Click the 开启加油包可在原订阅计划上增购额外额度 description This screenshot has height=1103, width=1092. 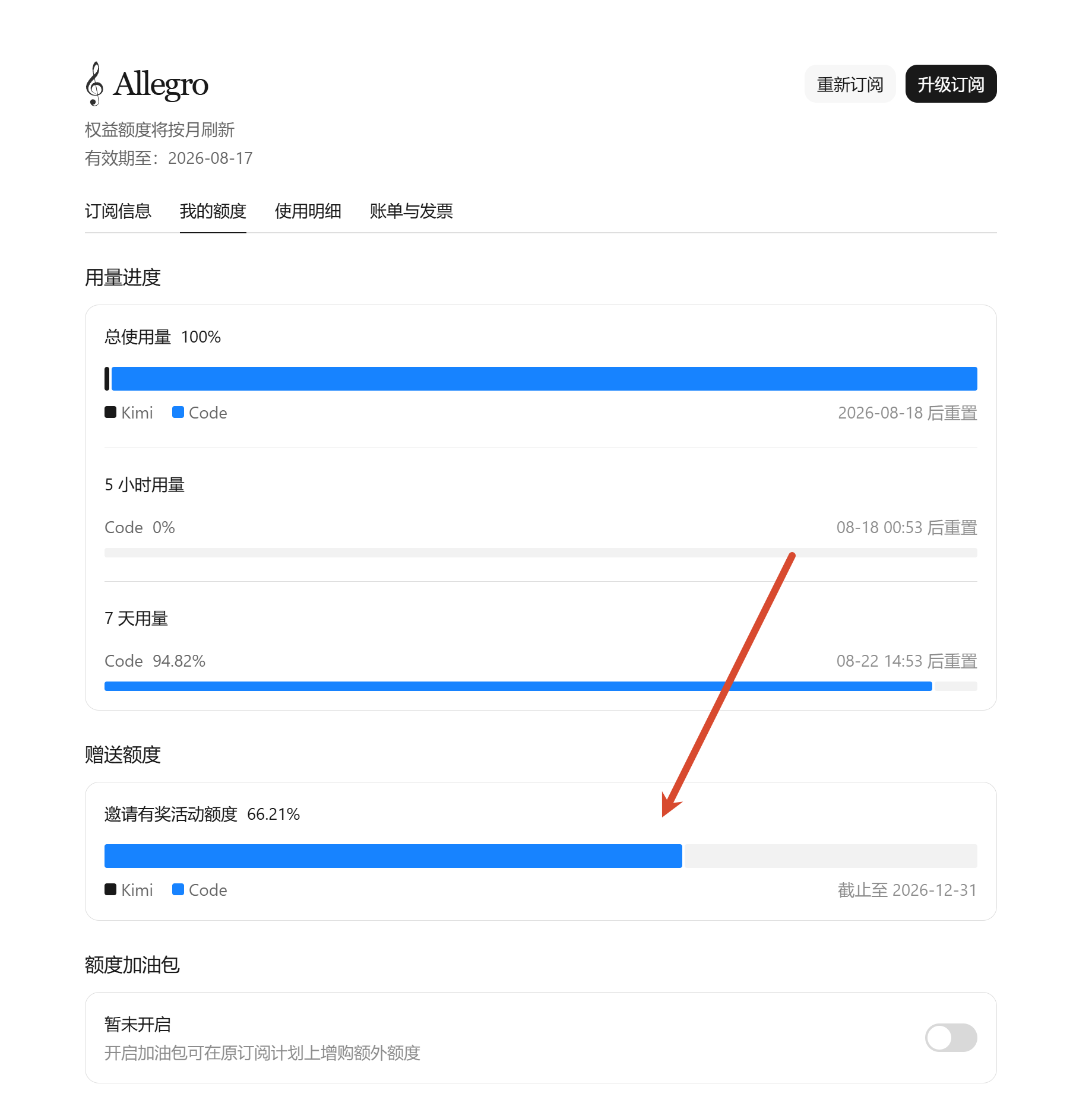click(262, 1053)
